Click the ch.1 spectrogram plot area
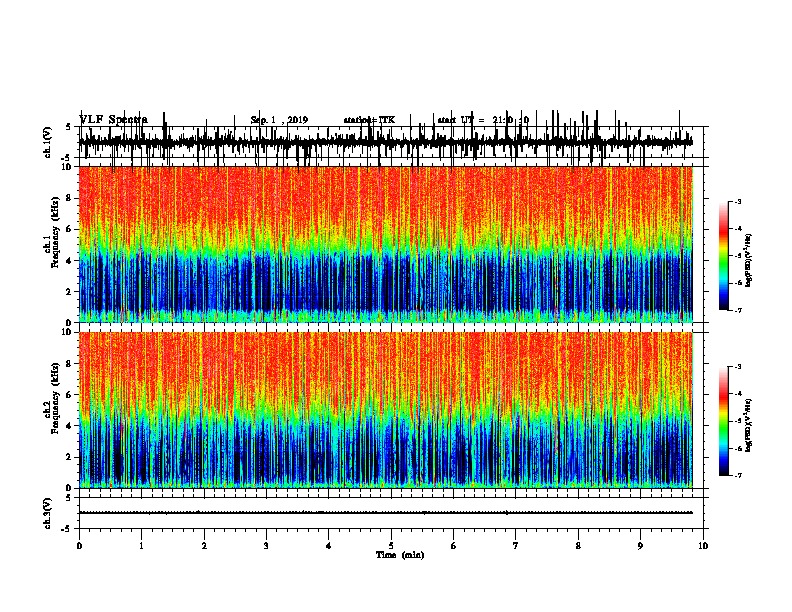The width and height of the screenshot is (792, 612). coord(385,244)
